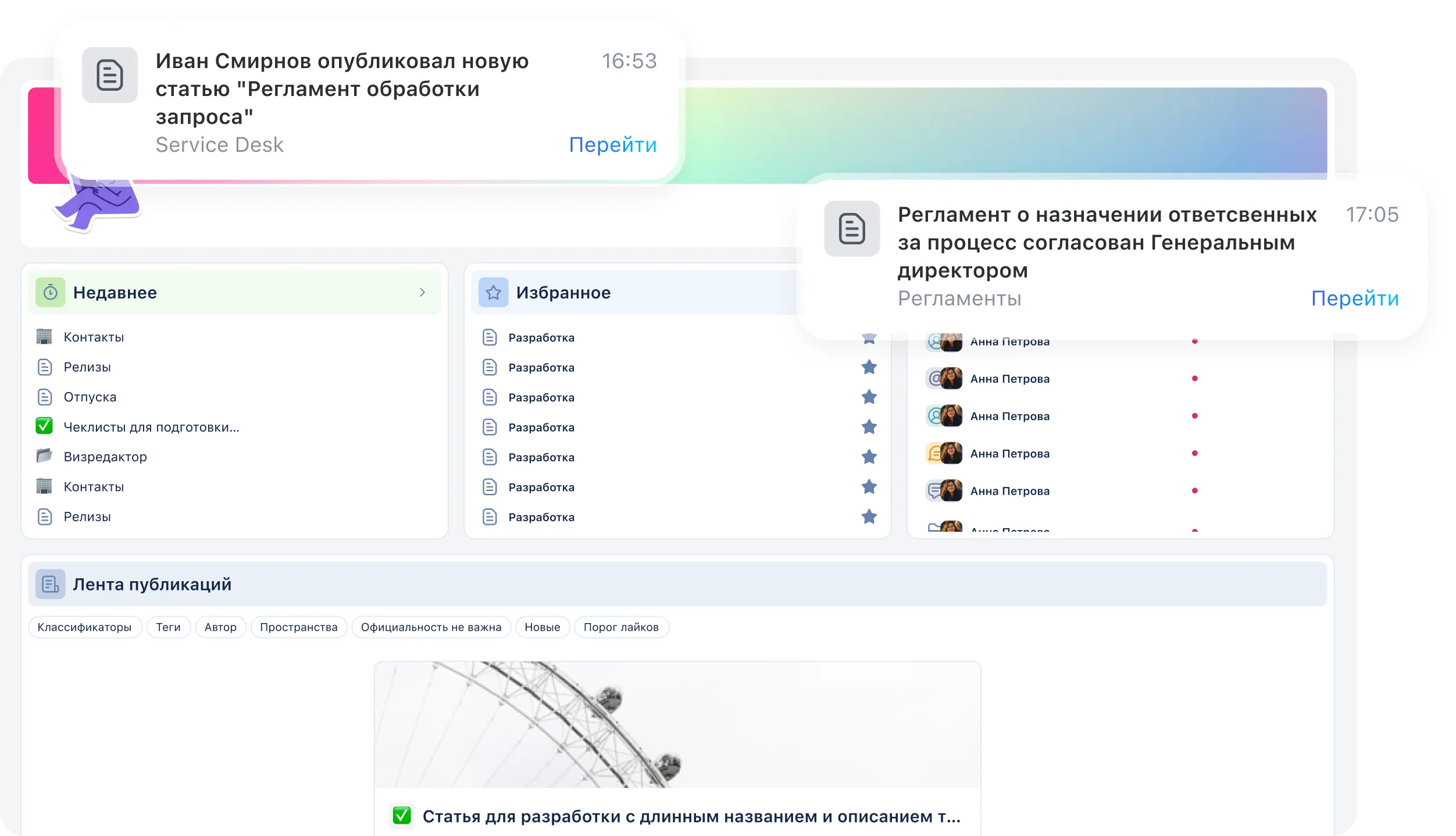Screen dimensions: 1456x836
Task: Open the Визредактор folder item
Action: coord(105,457)
